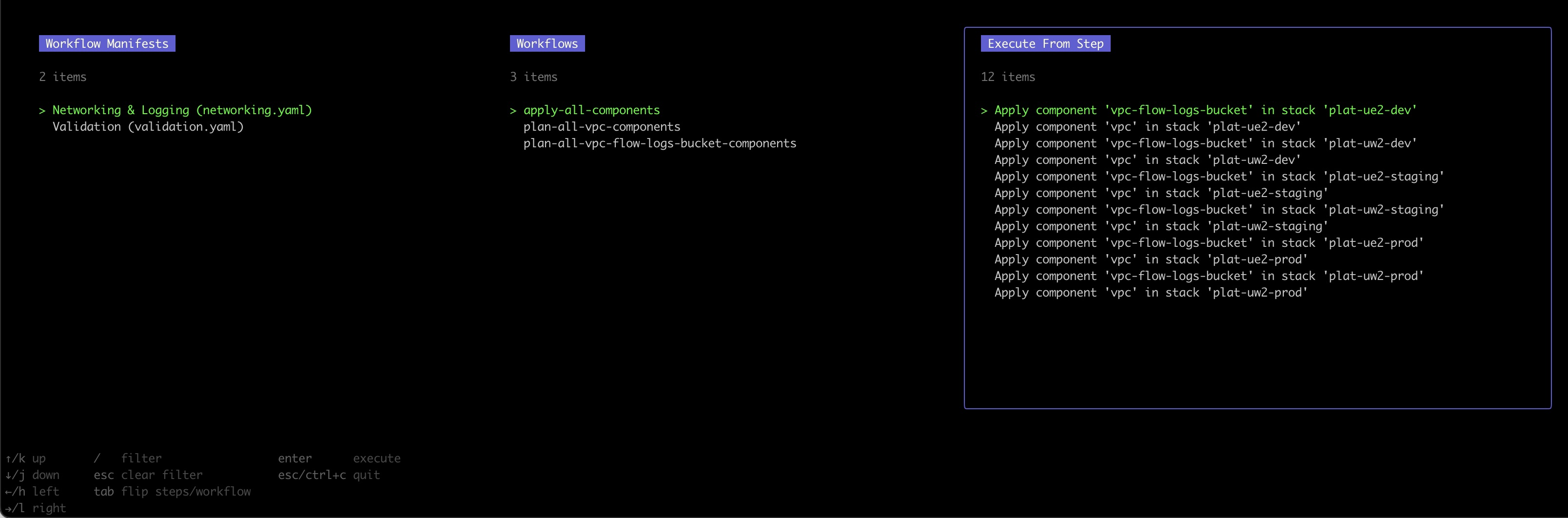The image size is (1568, 518).
Task: Select vpc-flow-logs-bucket step in plat-uw2-staging
Action: (1218, 209)
